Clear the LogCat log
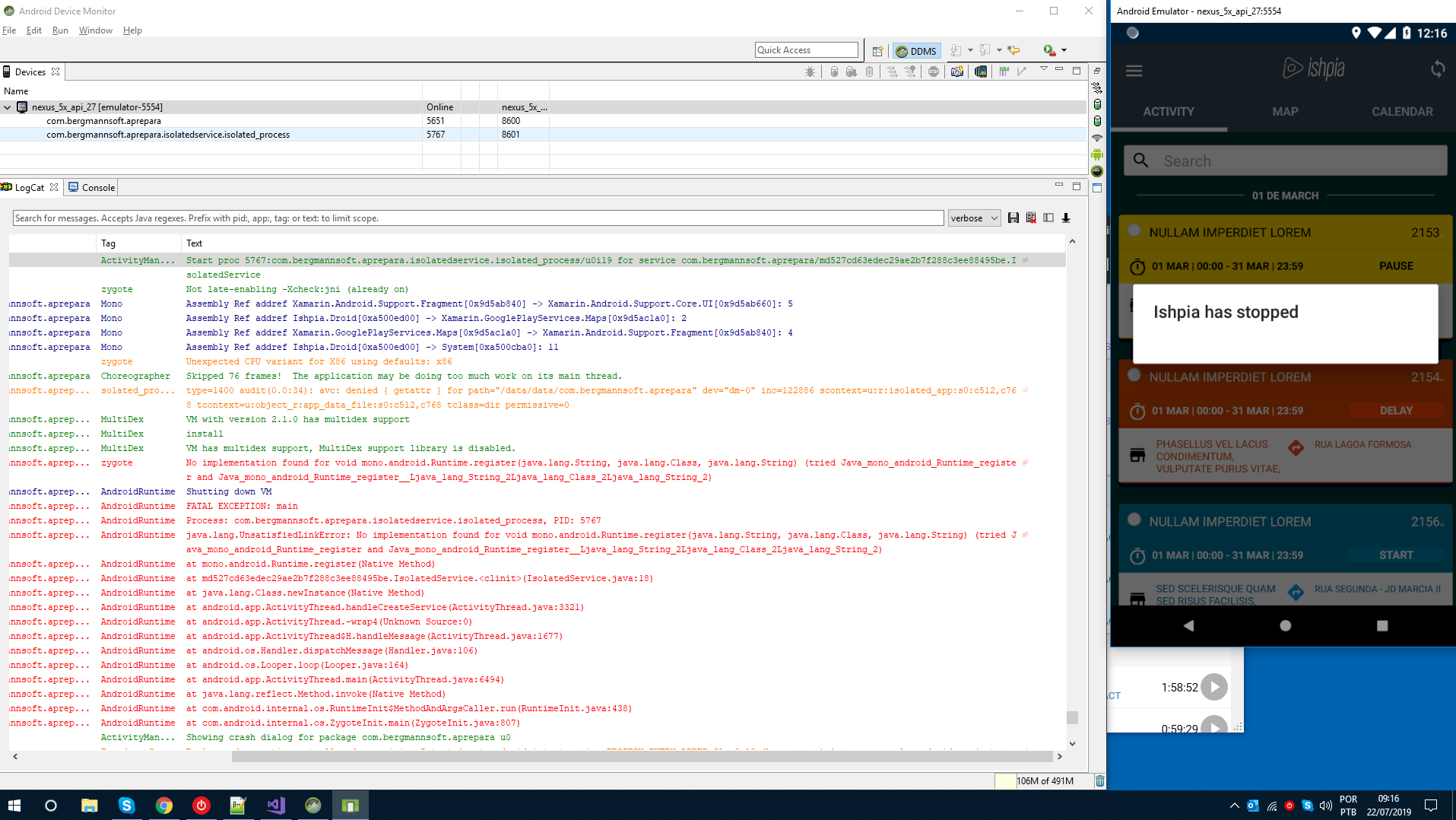 click(x=1031, y=218)
